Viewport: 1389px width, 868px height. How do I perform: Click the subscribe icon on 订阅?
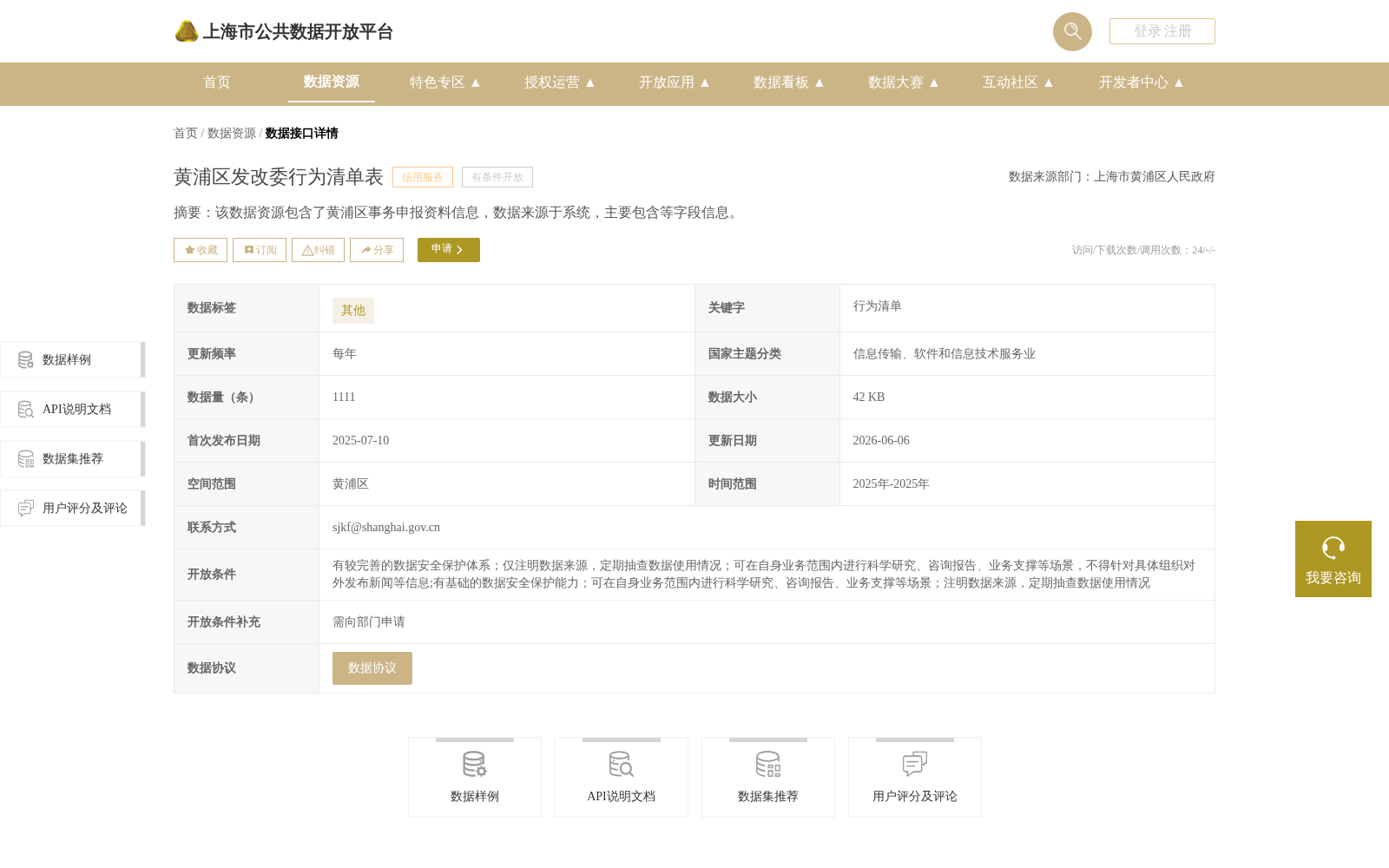[x=249, y=250]
